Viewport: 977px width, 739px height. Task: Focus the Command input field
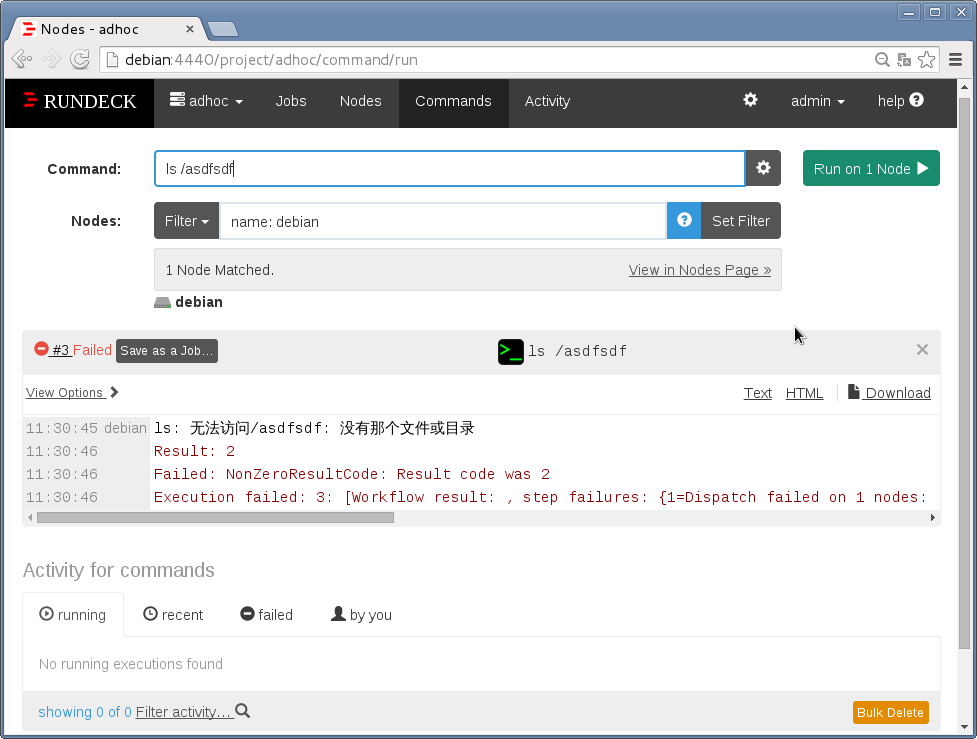(449, 168)
